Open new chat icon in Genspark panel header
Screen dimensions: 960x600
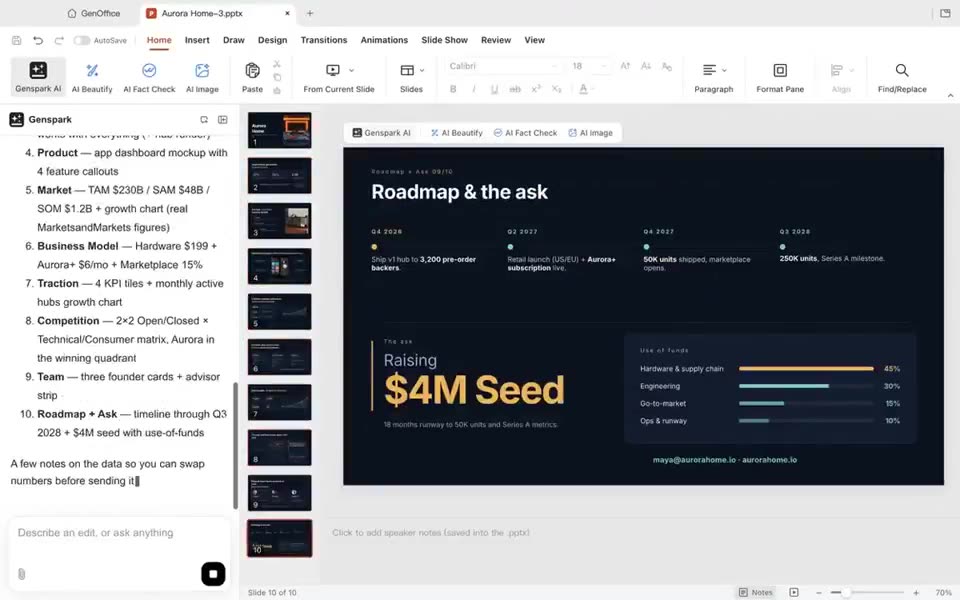pyautogui.click(x=204, y=119)
